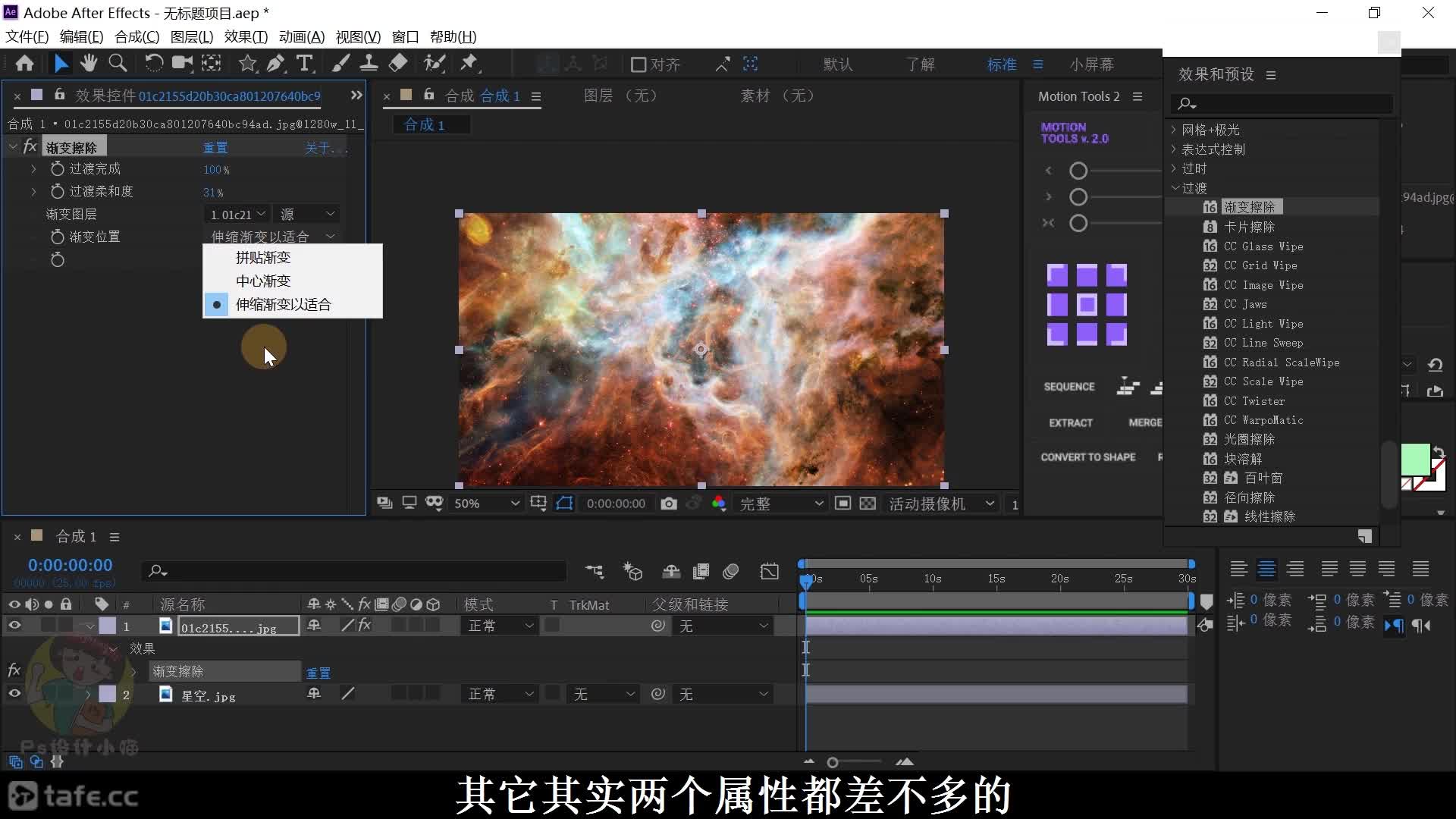Toggle the transparency grid icon

[x=868, y=504]
